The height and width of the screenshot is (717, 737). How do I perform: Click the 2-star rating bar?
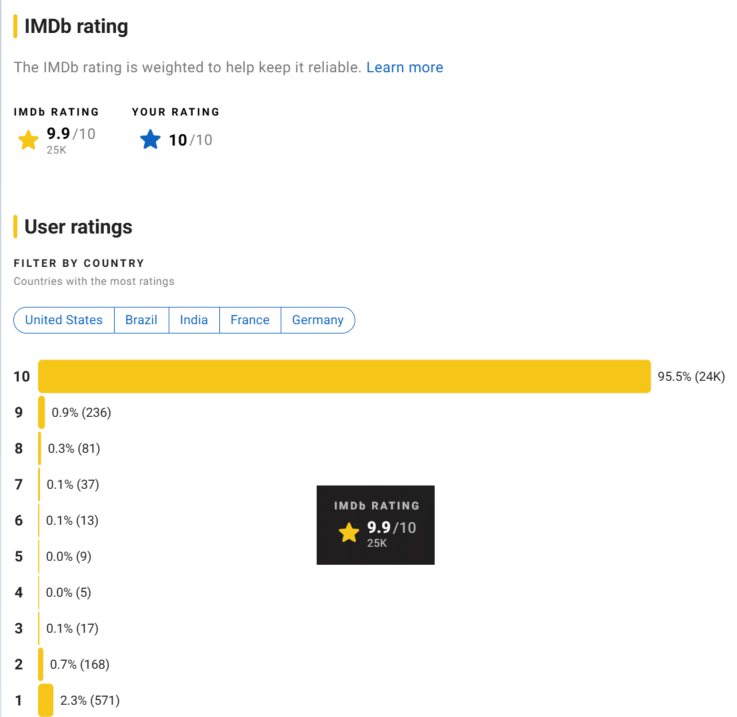[x=41, y=664]
